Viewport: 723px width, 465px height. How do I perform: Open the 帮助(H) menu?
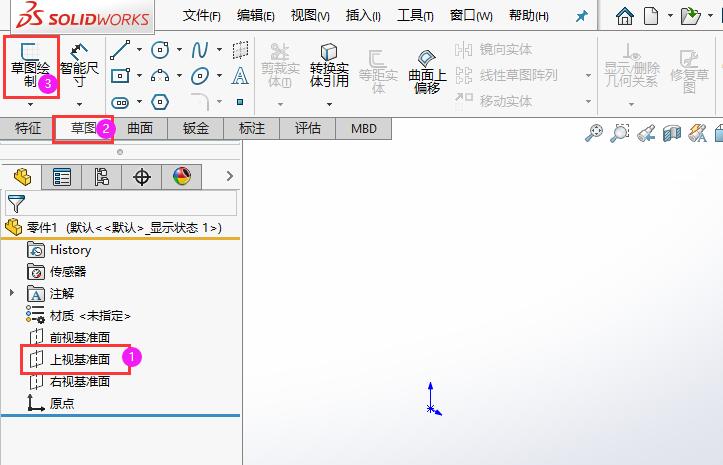(x=528, y=16)
